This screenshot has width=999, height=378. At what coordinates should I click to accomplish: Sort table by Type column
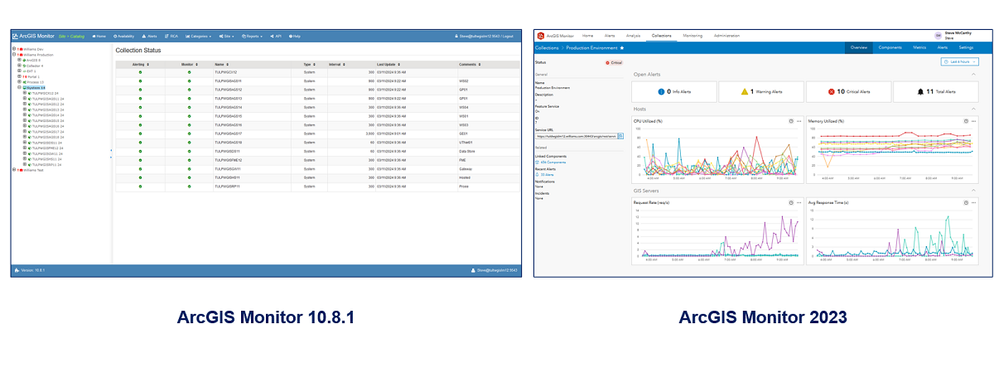point(309,64)
